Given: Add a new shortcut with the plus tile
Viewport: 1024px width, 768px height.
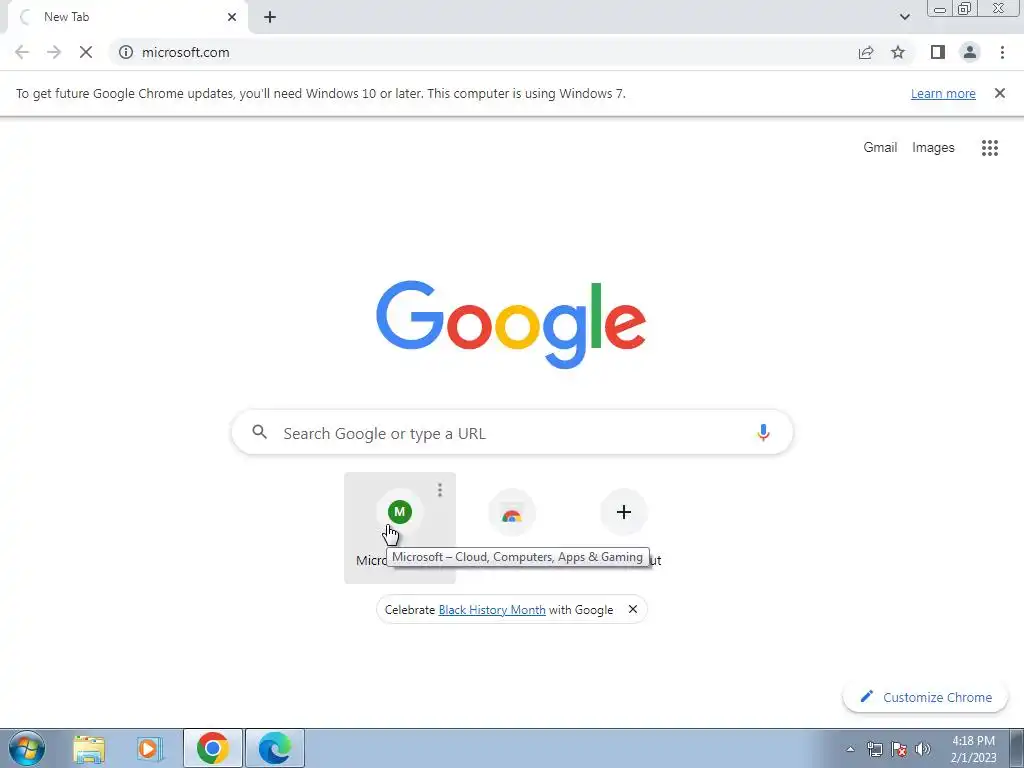Looking at the screenshot, I should pyautogui.click(x=624, y=512).
